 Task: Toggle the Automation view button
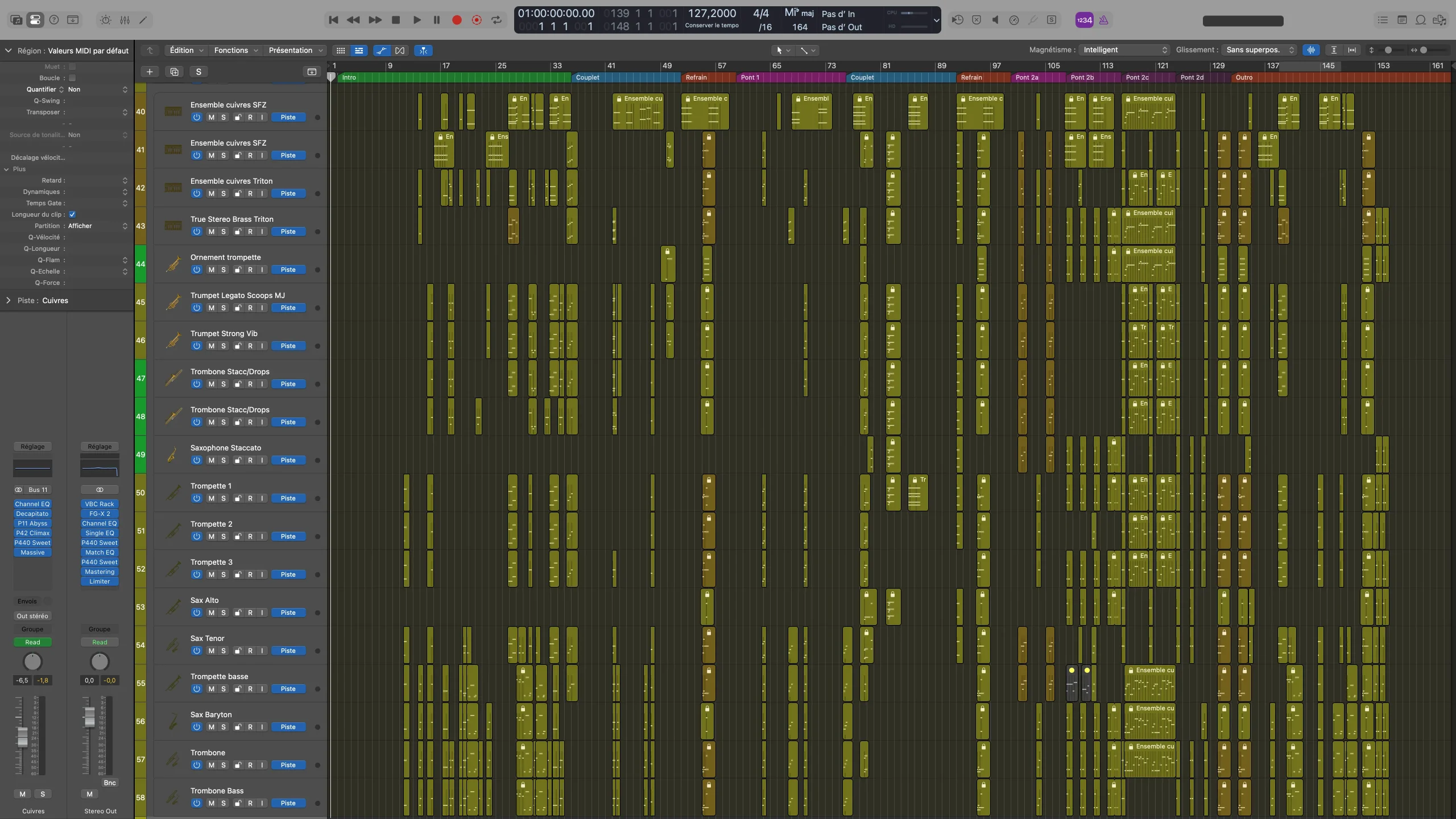[381, 51]
